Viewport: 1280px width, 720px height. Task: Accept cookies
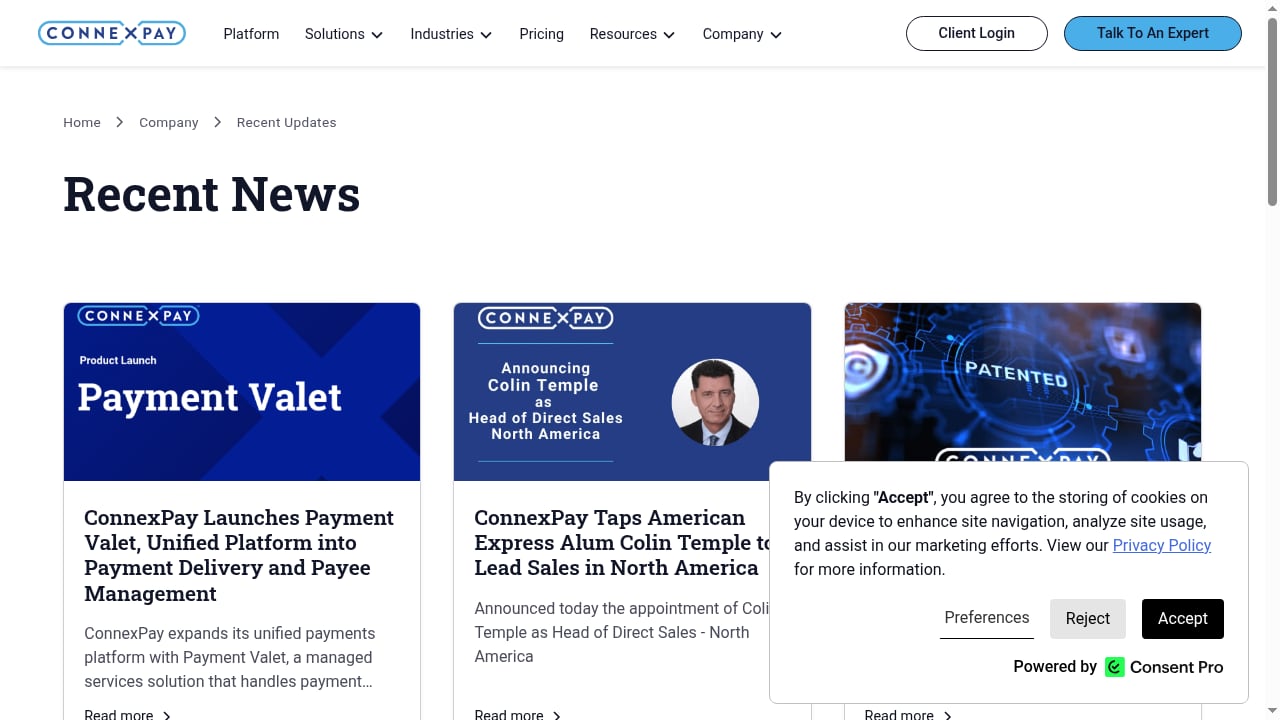[x=1183, y=619]
